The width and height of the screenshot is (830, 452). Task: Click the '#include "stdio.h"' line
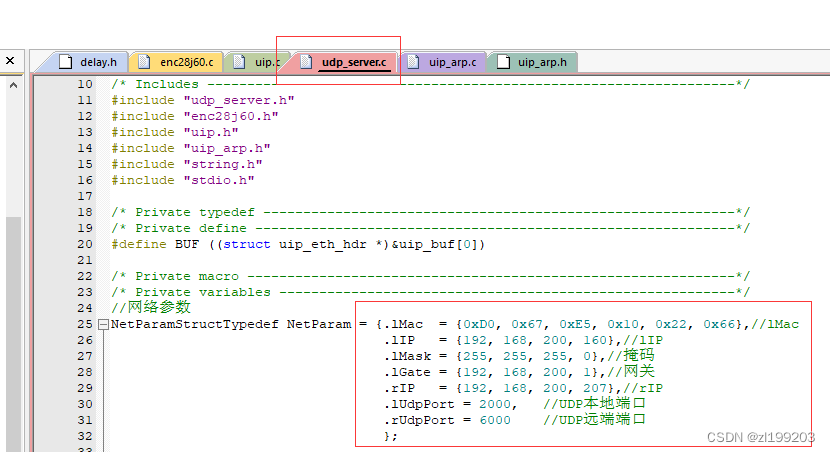(183, 180)
